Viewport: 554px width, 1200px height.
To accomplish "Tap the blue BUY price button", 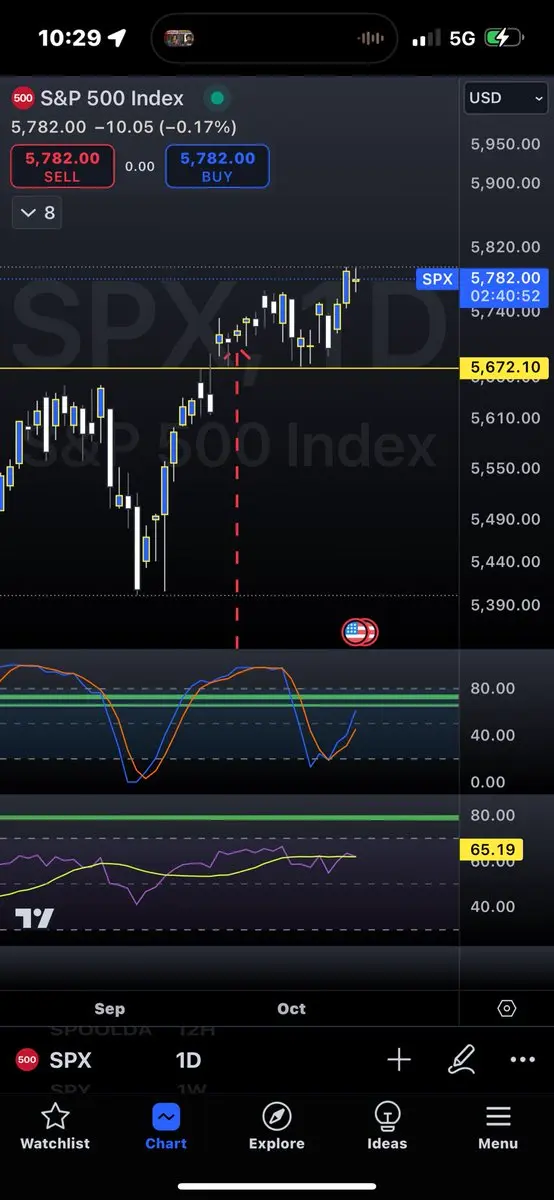I will [x=217, y=166].
